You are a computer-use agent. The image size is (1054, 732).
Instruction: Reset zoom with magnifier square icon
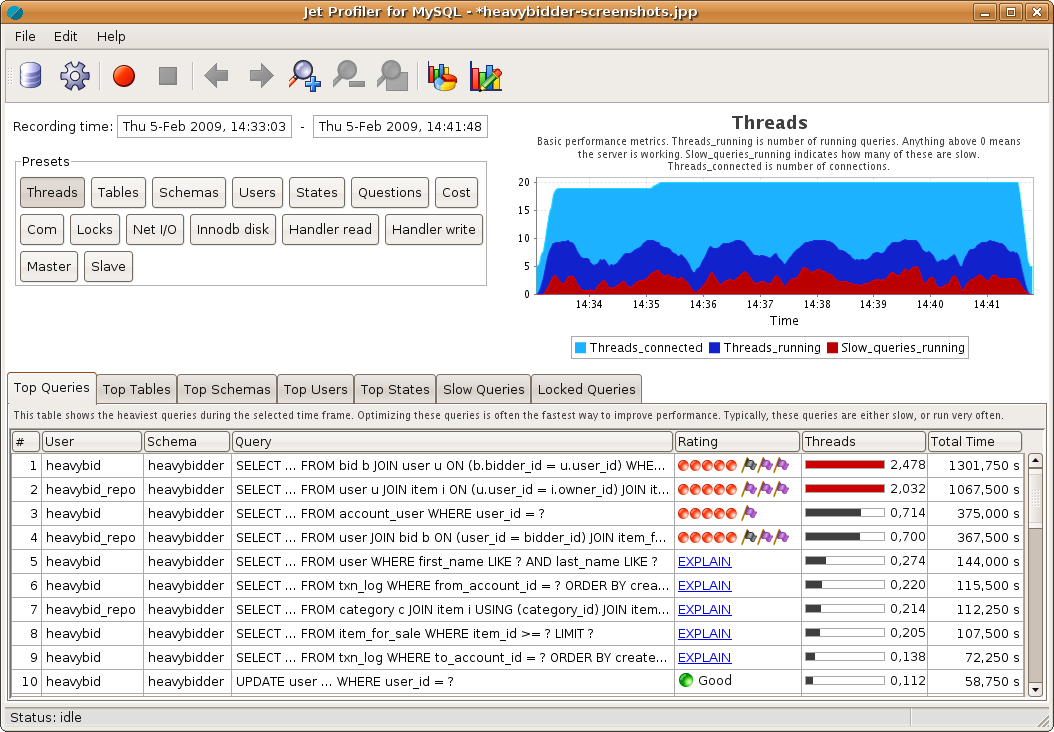(393, 75)
